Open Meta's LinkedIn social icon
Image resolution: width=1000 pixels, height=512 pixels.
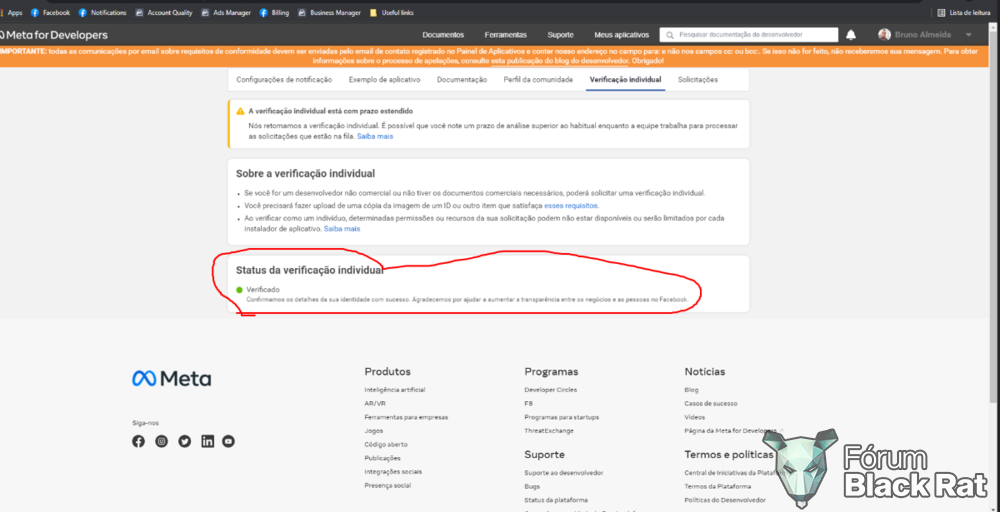(x=207, y=441)
